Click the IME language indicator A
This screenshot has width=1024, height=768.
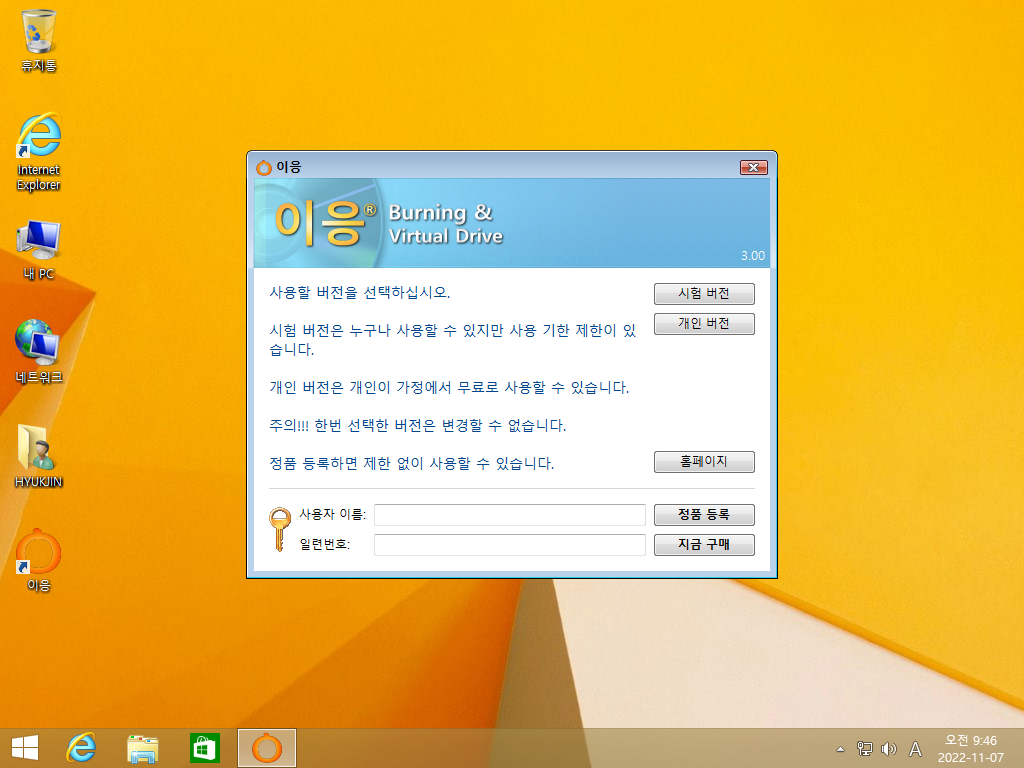[916, 748]
